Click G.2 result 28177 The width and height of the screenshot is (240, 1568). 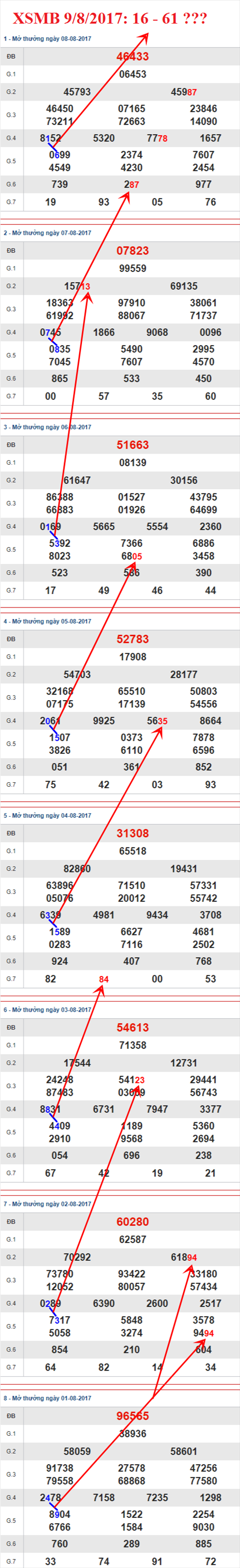[x=183, y=675]
